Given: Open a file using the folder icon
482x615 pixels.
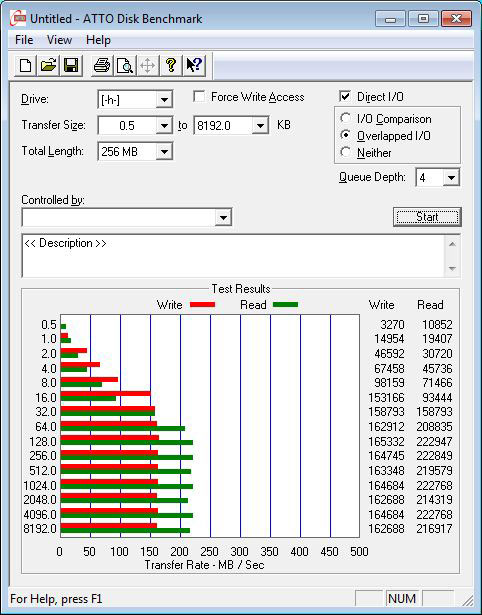Looking at the screenshot, I should [48, 65].
